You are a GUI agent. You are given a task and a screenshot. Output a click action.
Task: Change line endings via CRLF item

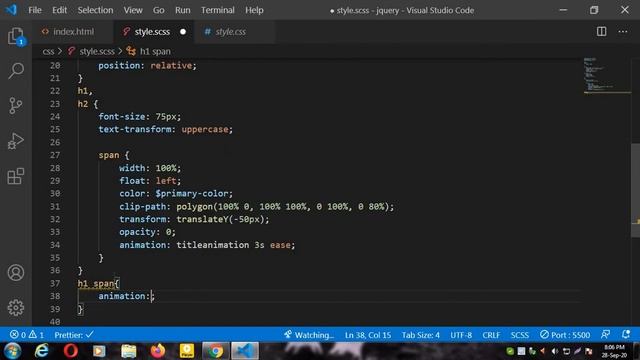pyautogui.click(x=491, y=335)
